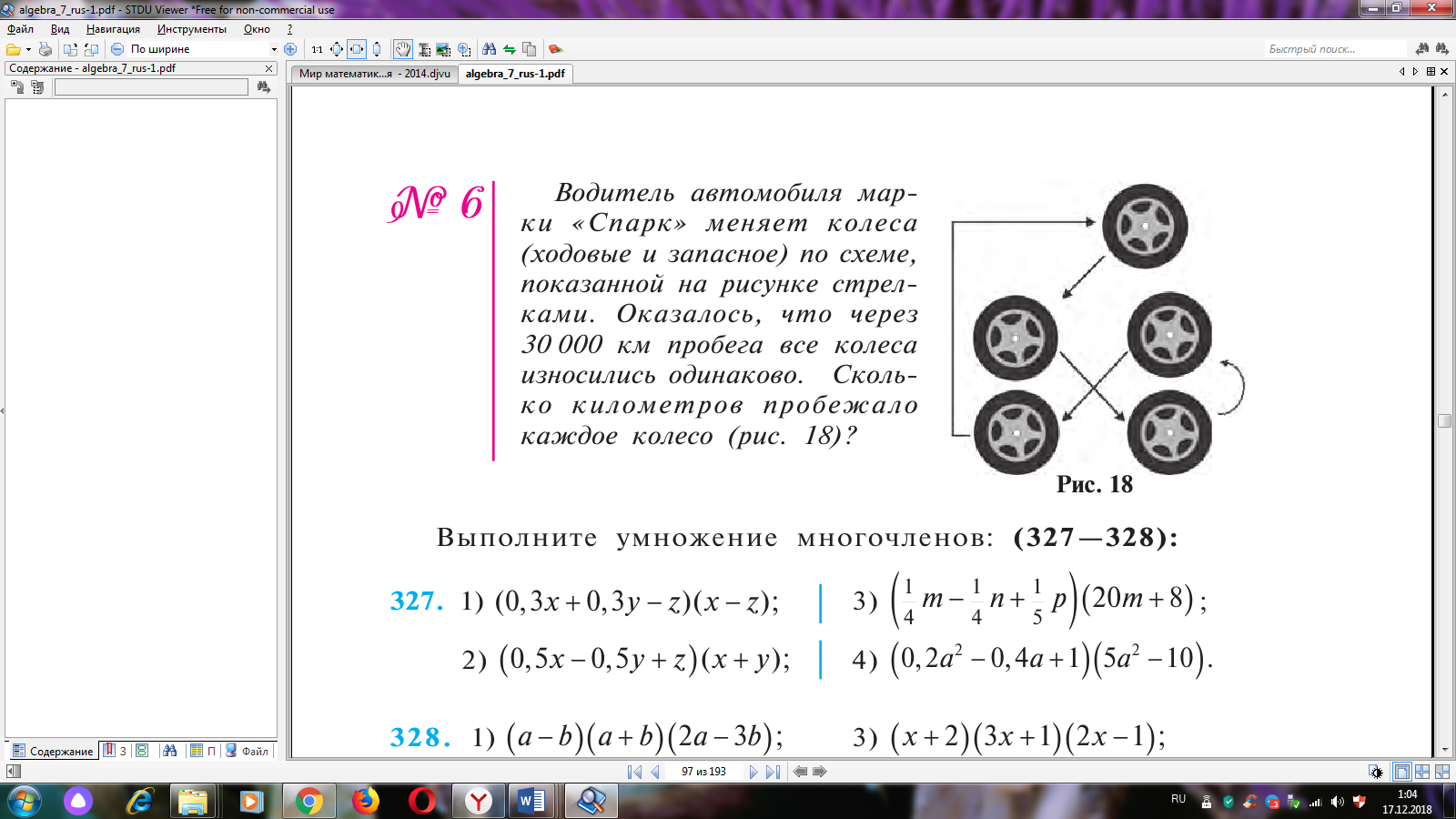Click the vertical scrollbar thumb
The height and width of the screenshot is (819, 1456).
[x=1444, y=420]
